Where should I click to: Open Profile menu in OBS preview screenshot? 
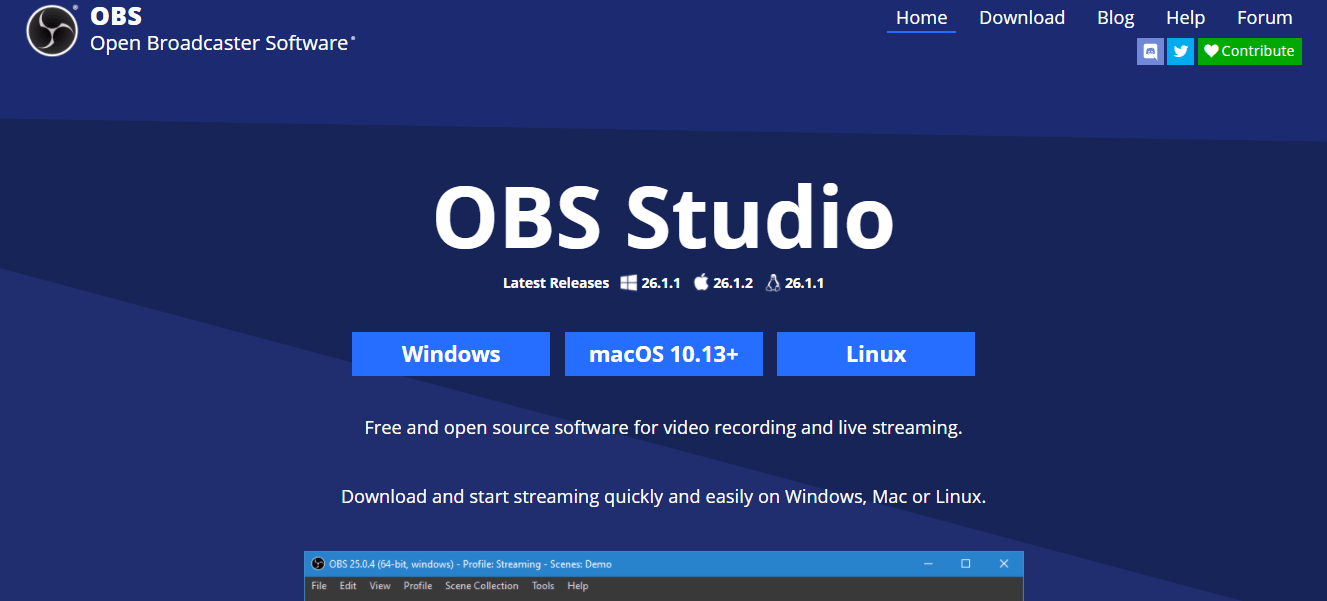pyautogui.click(x=418, y=586)
